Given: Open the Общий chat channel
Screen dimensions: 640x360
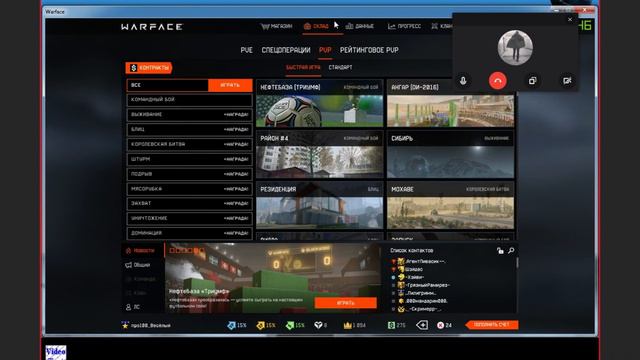Looking at the screenshot, I should pyautogui.click(x=138, y=265).
